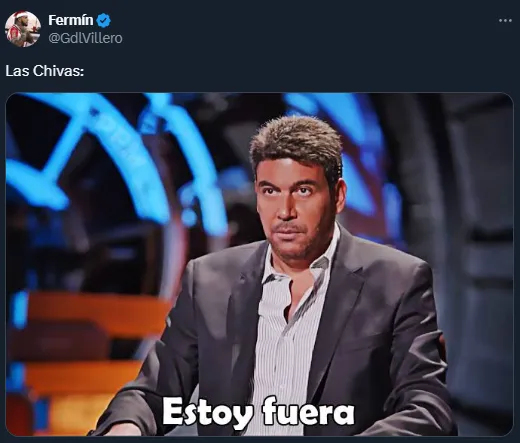
Task: Click the word fuera in the caption
Action: click(308, 412)
